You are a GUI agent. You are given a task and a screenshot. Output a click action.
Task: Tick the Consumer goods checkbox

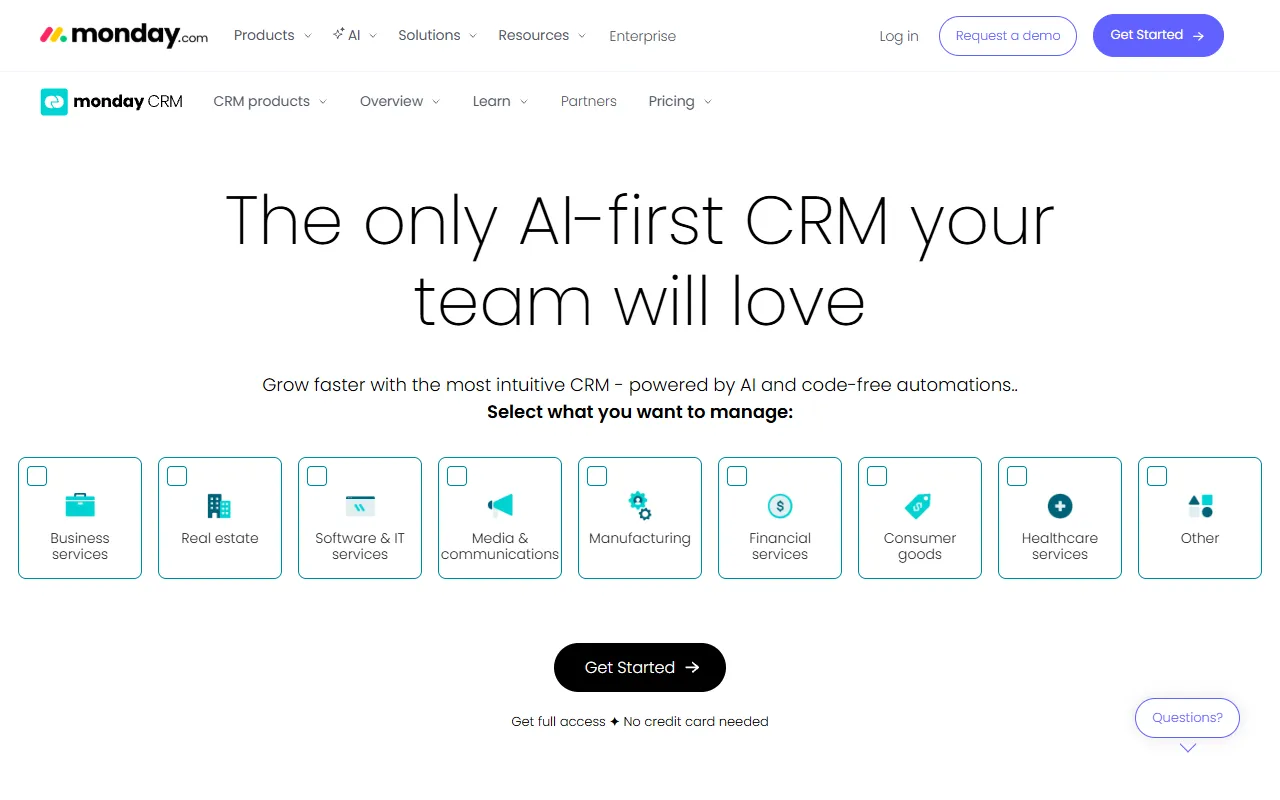pyautogui.click(x=877, y=476)
